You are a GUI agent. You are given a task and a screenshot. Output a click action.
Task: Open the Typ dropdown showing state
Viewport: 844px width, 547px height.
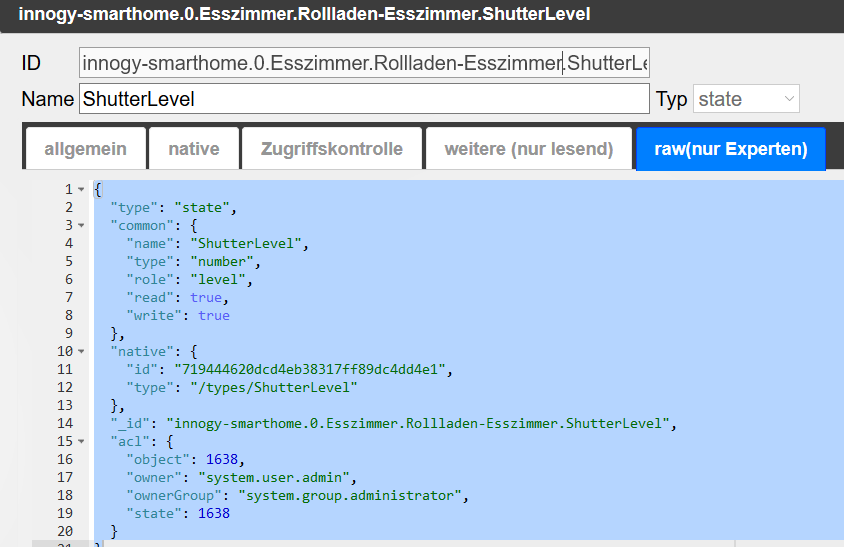pos(746,99)
